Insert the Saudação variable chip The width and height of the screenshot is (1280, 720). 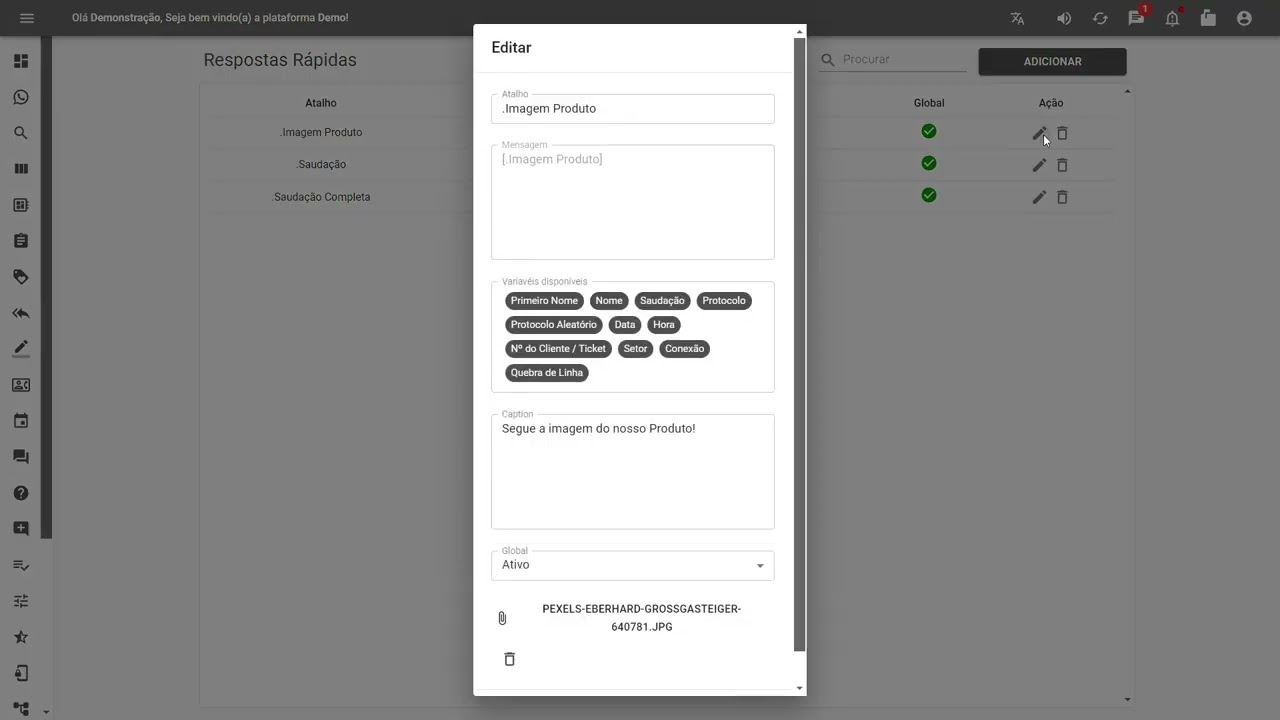pos(662,301)
